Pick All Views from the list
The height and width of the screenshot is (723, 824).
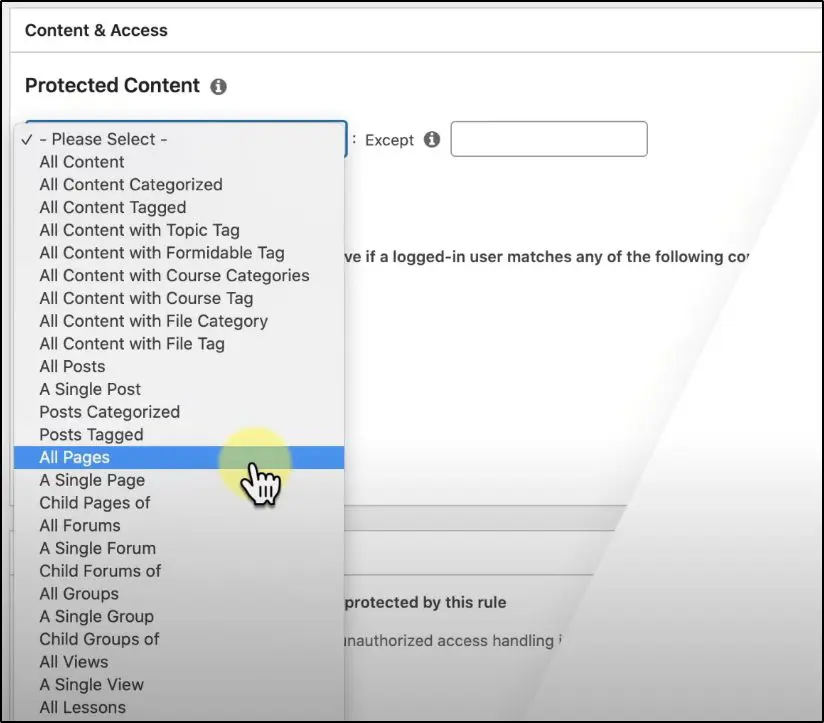tap(73, 662)
